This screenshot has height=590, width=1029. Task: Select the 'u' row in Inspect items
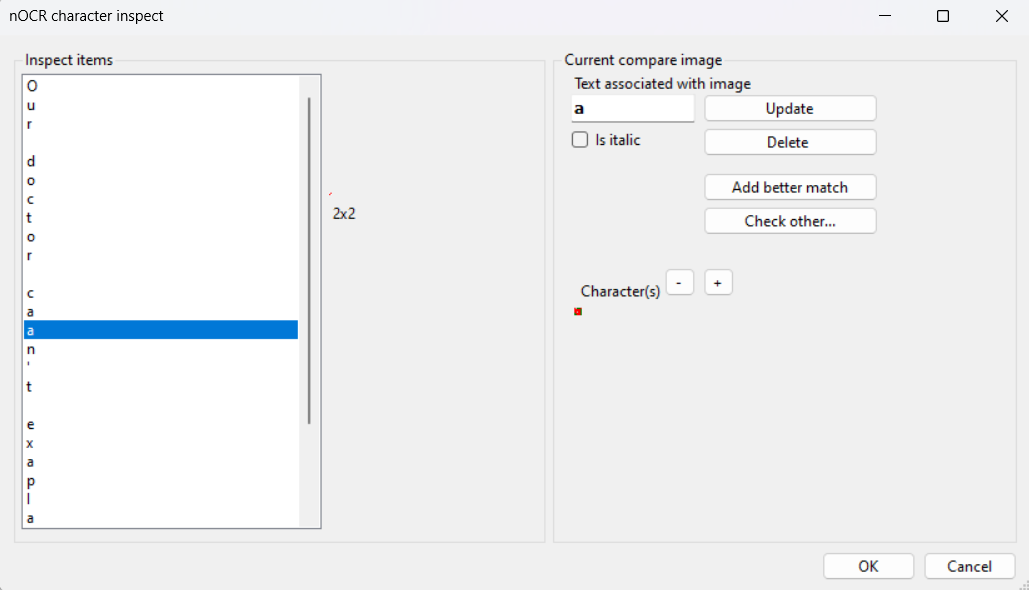click(161, 105)
